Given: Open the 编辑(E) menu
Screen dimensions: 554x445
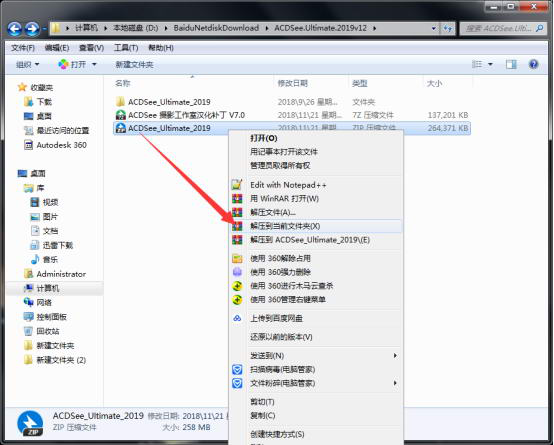Looking at the screenshot, I should (57, 48).
